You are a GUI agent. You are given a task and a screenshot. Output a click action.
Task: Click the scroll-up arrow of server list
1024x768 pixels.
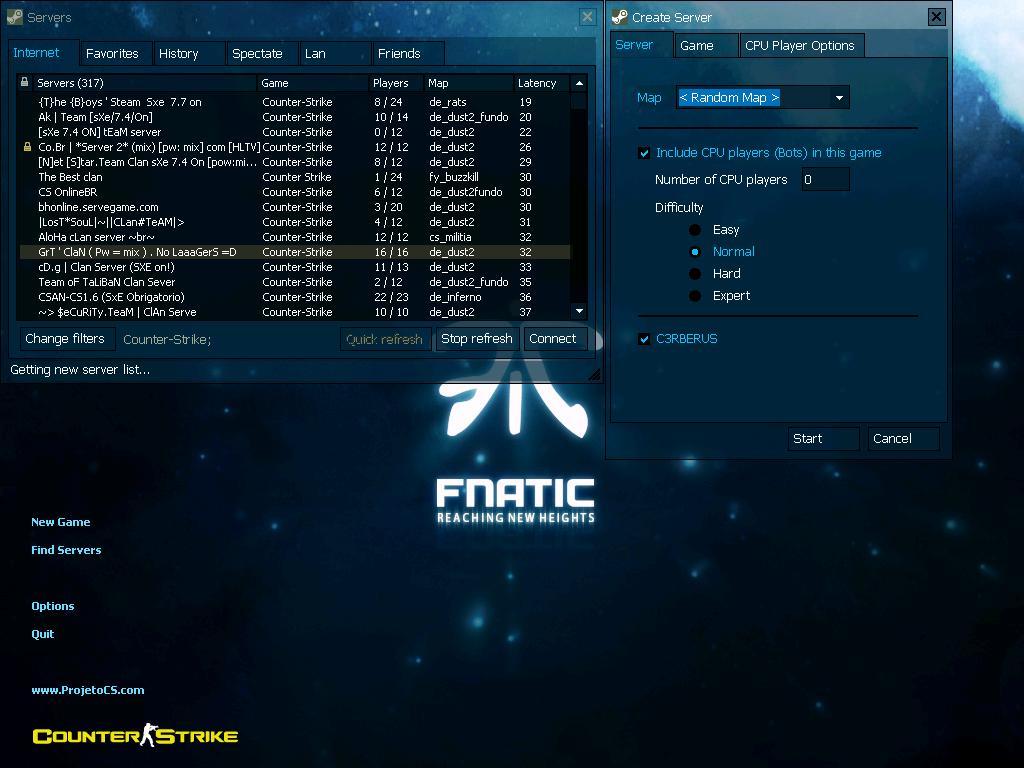pos(579,83)
